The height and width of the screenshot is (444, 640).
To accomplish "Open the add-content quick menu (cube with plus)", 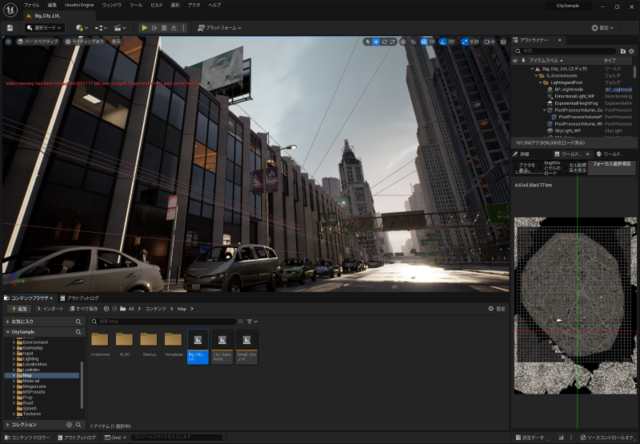I will pos(82,28).
